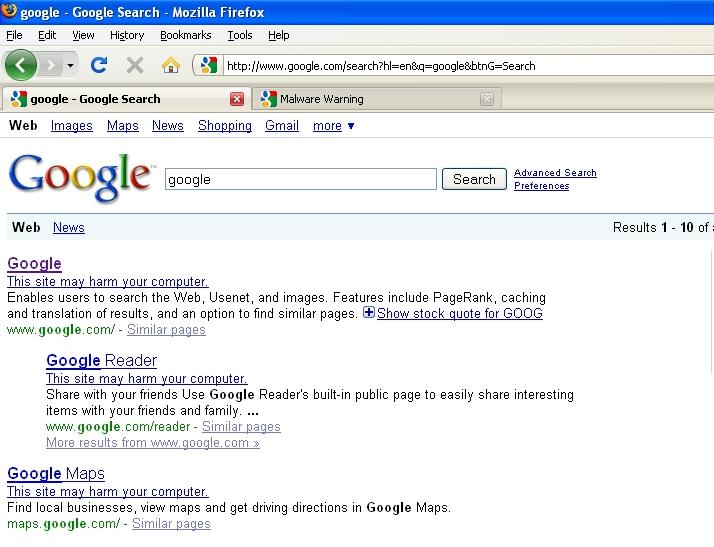
Task: Open the History menu
Action: pos(127,35)
